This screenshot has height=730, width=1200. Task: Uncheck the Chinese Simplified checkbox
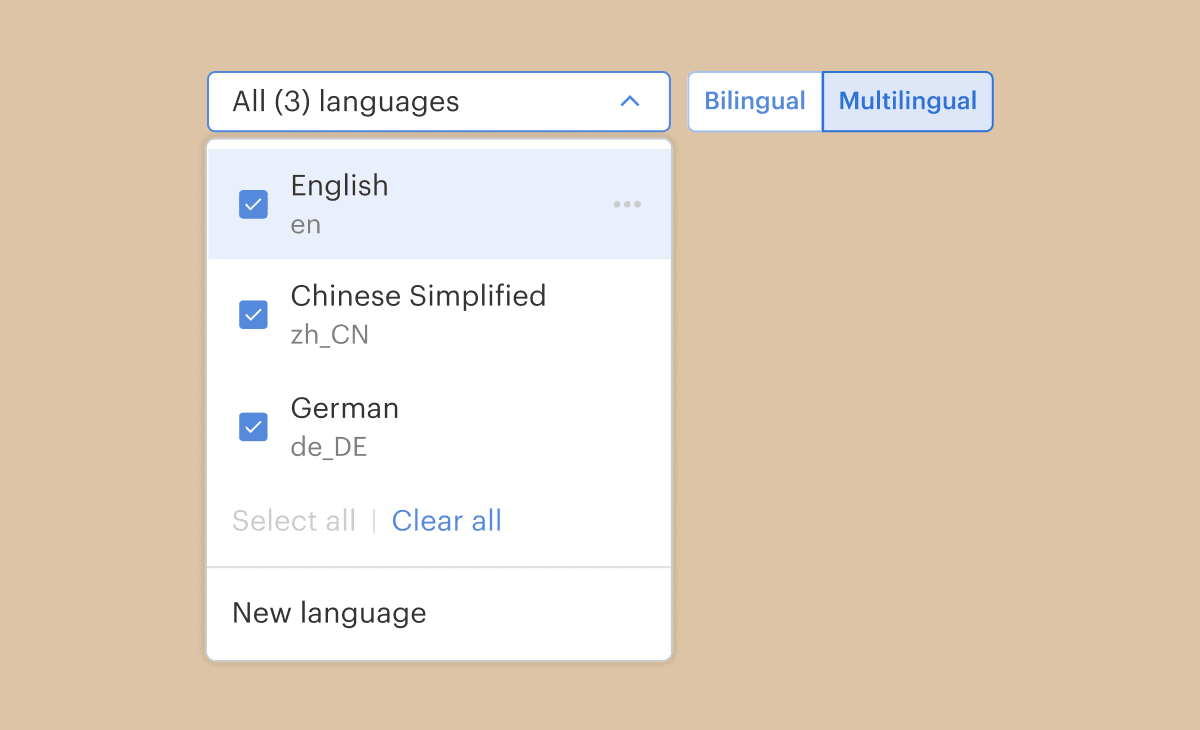pos(253,315)
